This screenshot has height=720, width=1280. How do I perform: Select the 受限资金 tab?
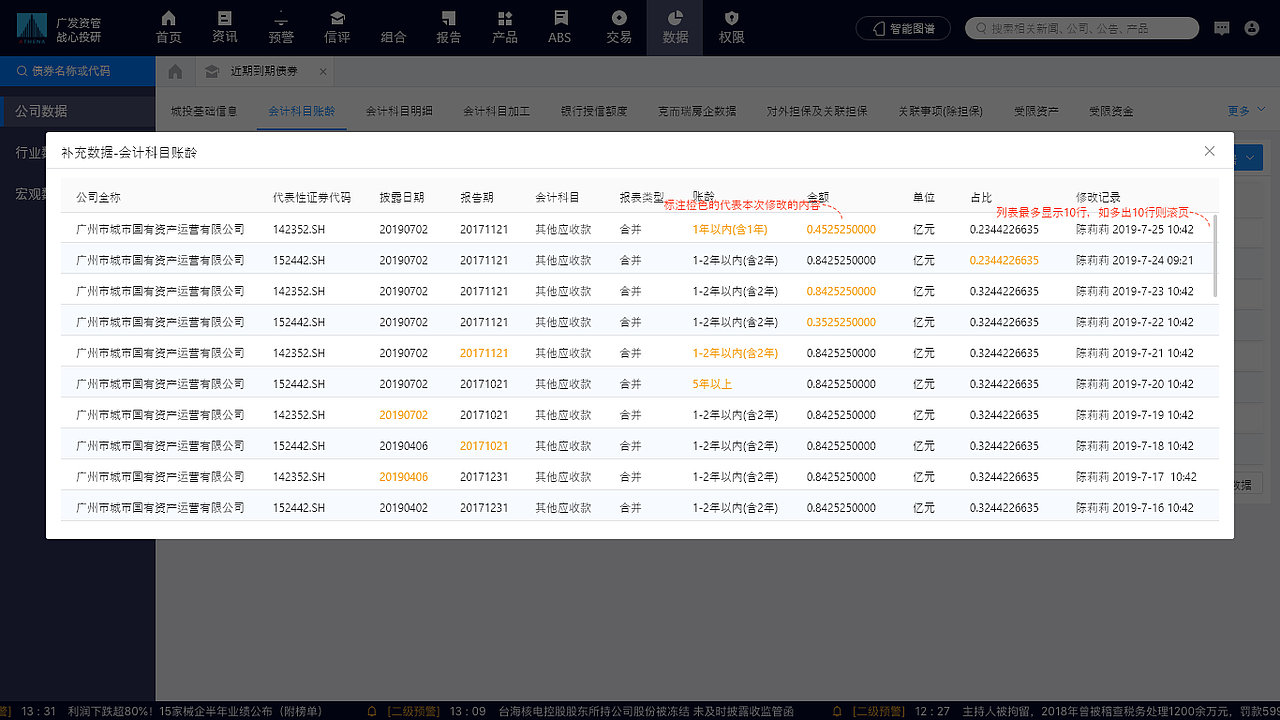click(1111, 111)
